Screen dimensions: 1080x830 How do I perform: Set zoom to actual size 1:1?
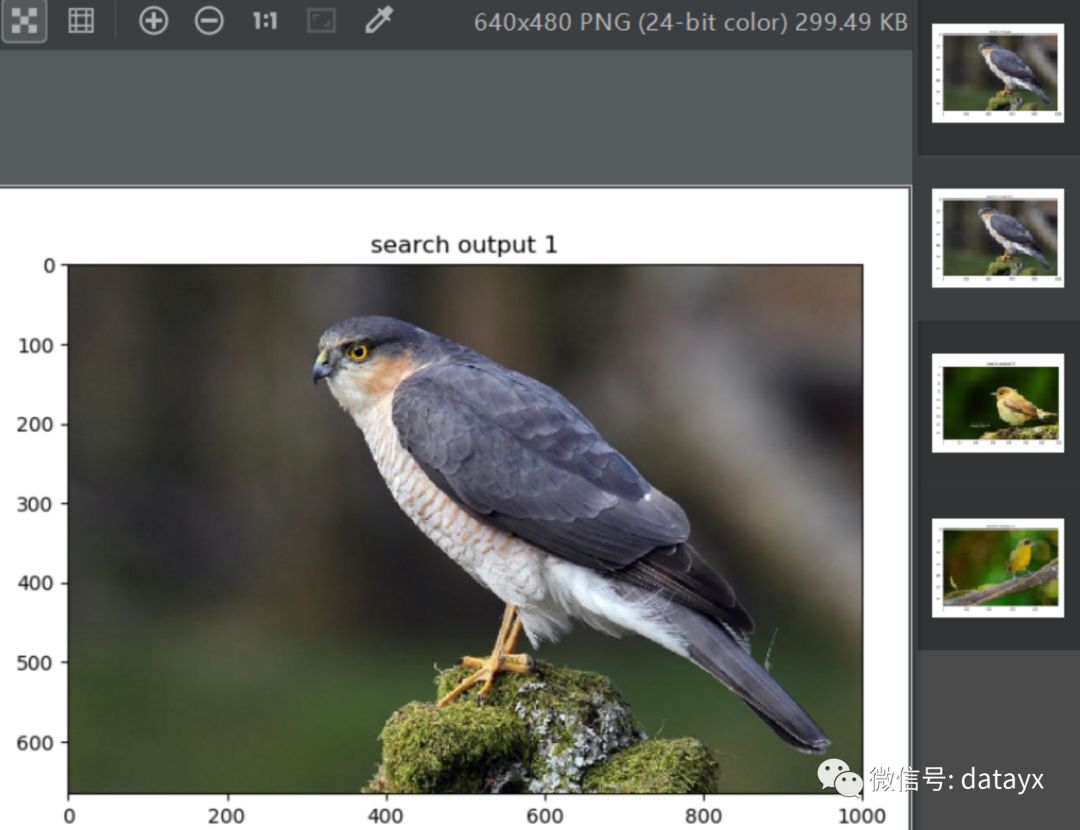264,21
